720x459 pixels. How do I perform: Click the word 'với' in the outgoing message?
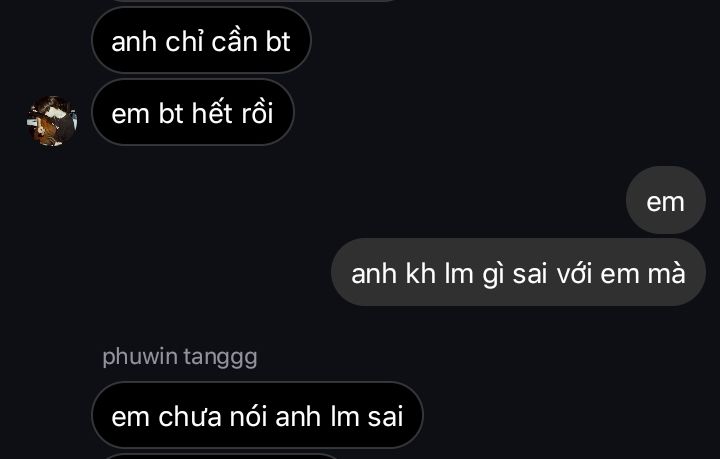(x=574, y=274)
